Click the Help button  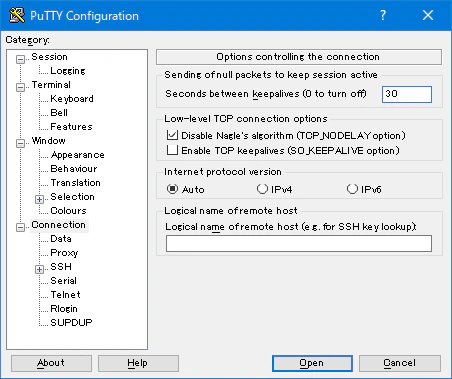click(138, 363)
